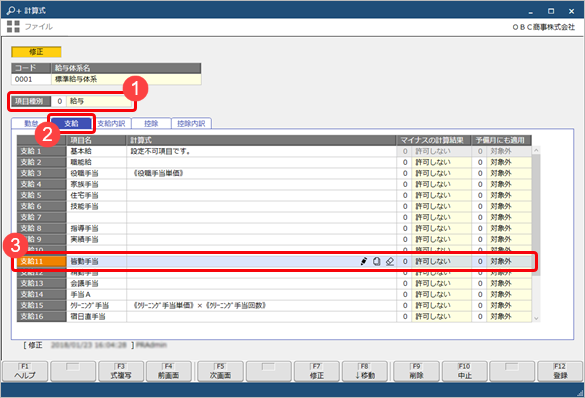Click the 技能手当 item name cell
This screenshot has width=585, height=398.
click(x=96, y=206)
